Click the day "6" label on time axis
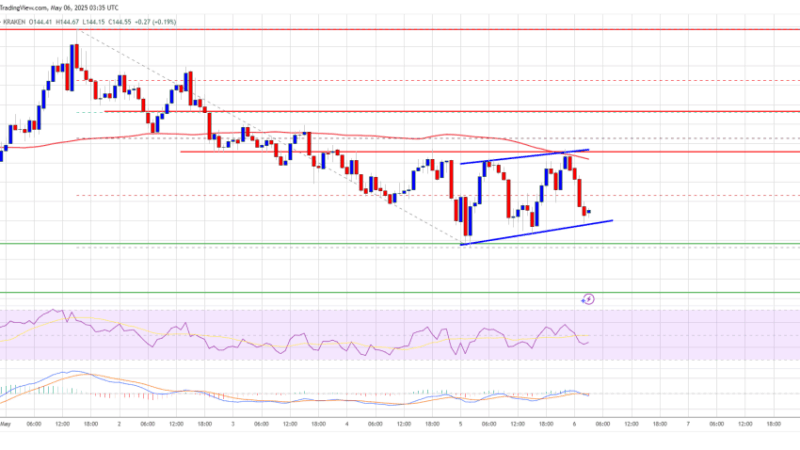Screen dimensions: 800x450 574,424
